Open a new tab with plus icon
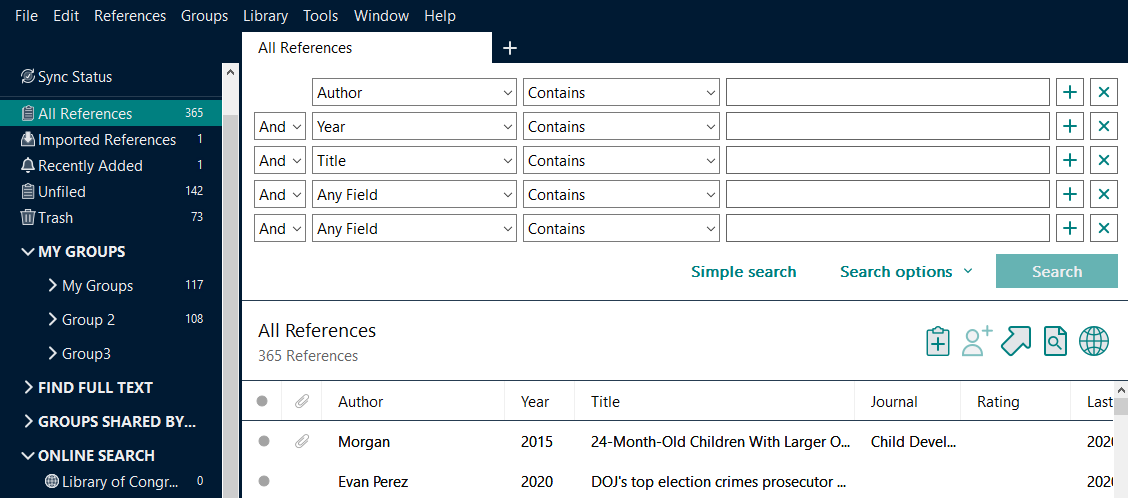This screenshot has width=1128, height=498. coord(509,48)
